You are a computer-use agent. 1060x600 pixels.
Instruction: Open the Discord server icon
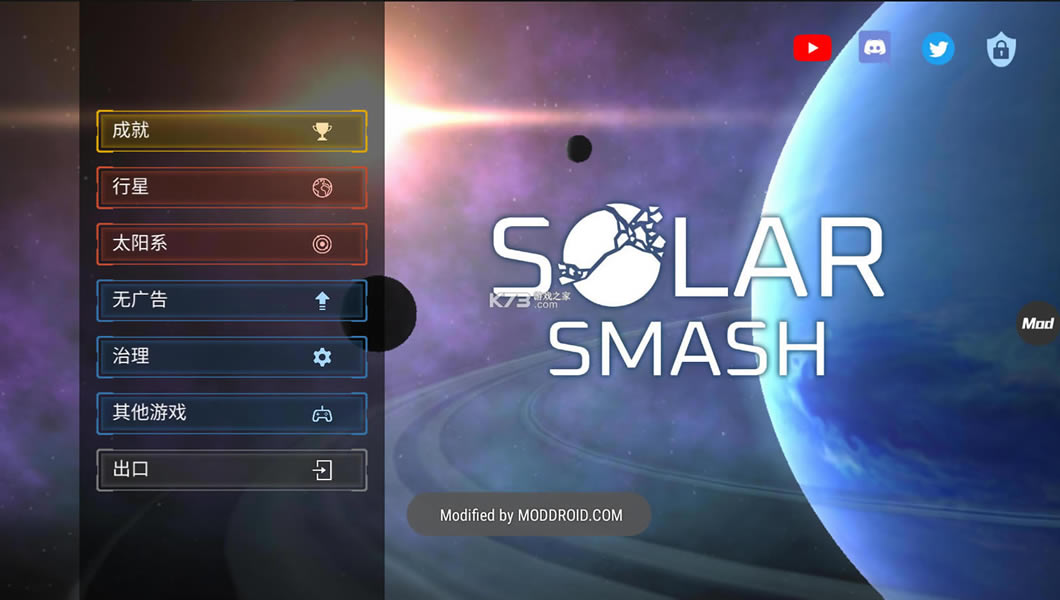(x=874, y=48)
